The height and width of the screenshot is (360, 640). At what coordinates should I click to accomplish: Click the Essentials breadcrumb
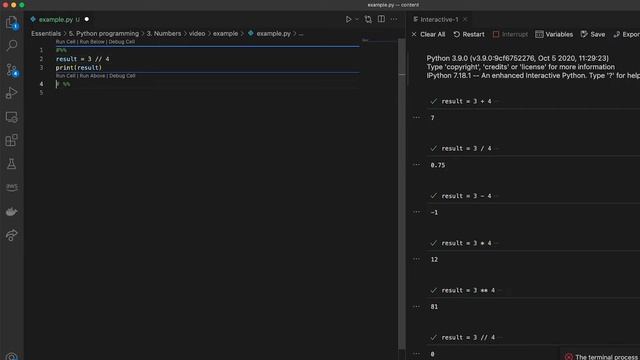tap(46, 33)
